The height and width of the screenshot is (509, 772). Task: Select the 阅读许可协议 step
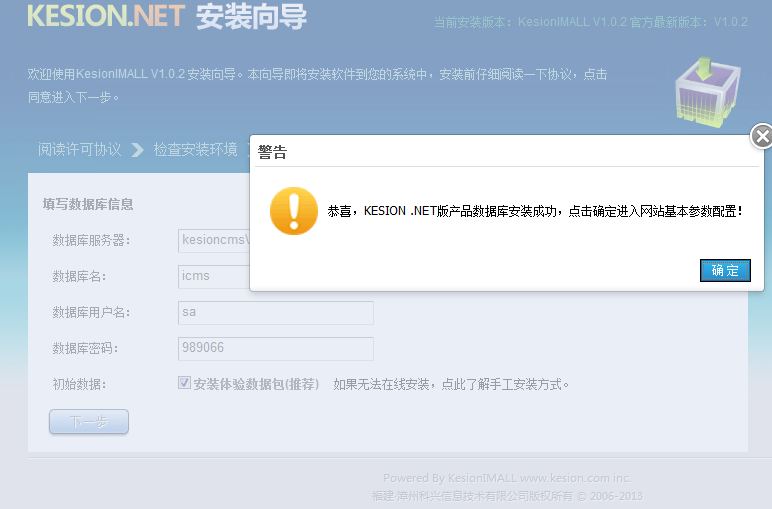(79, 149)
